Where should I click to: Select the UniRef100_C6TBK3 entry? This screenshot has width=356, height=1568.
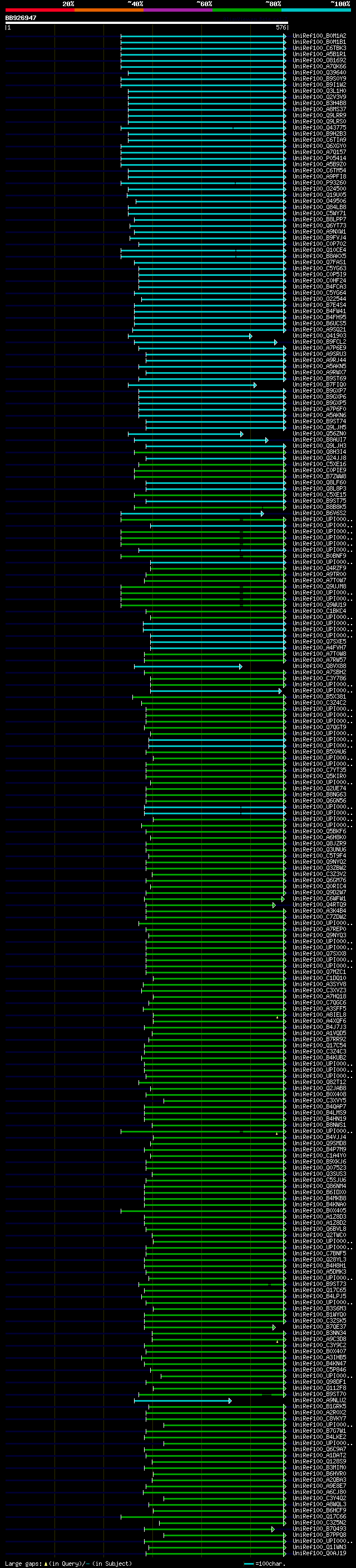[x=319, y=48]
